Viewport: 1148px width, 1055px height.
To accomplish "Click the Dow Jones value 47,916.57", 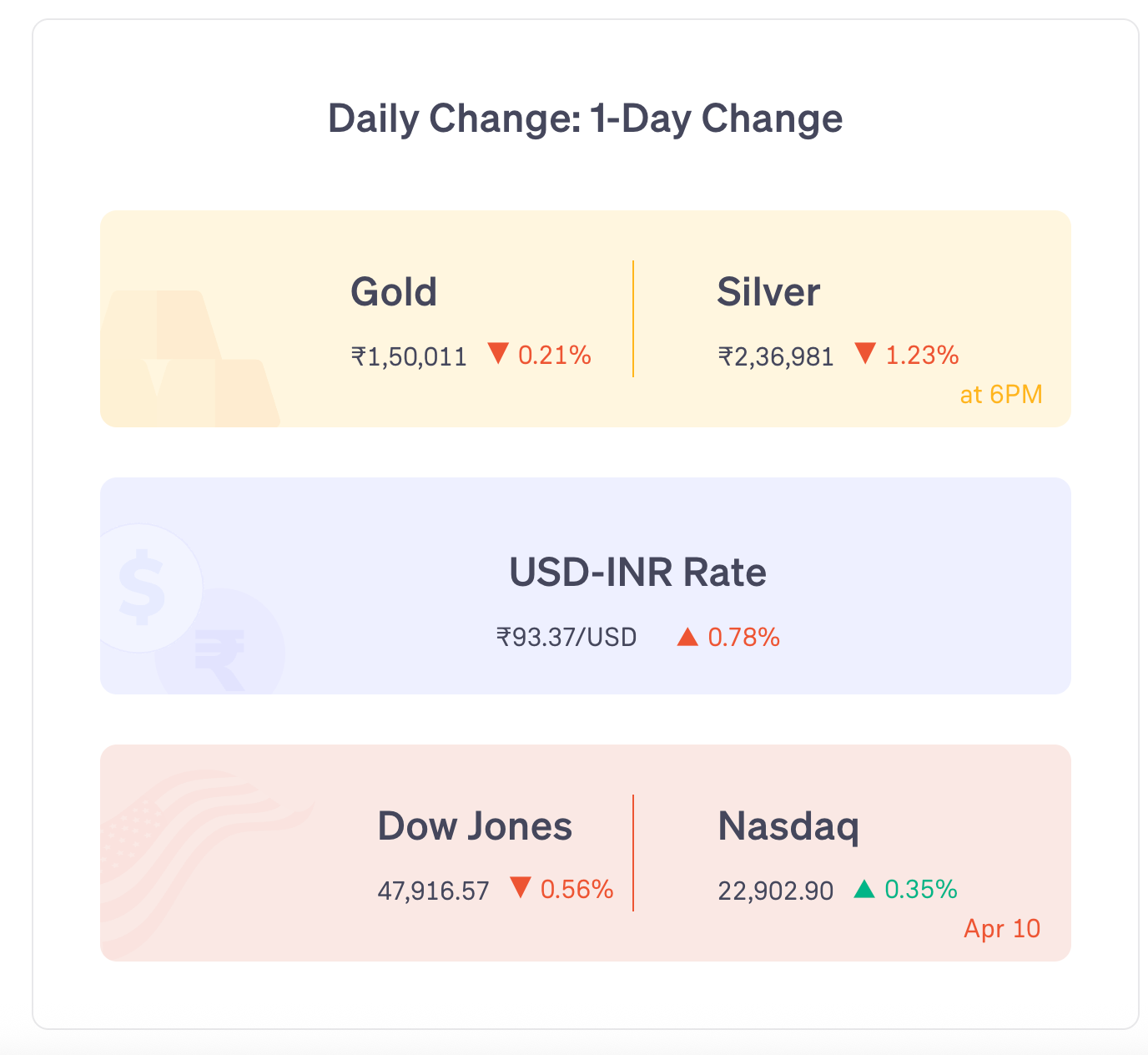I will pos(433,891).
